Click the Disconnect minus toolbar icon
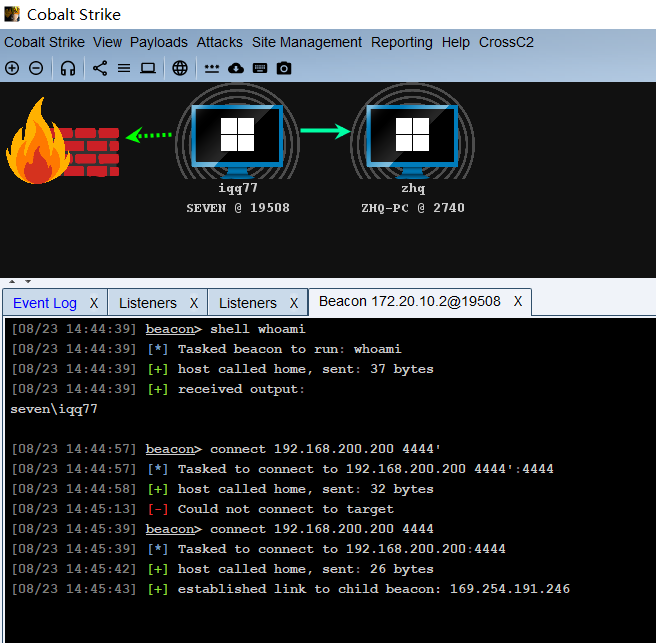Viewport: 656px width, 643px height. pyautogui.click(x=36, y=68)
